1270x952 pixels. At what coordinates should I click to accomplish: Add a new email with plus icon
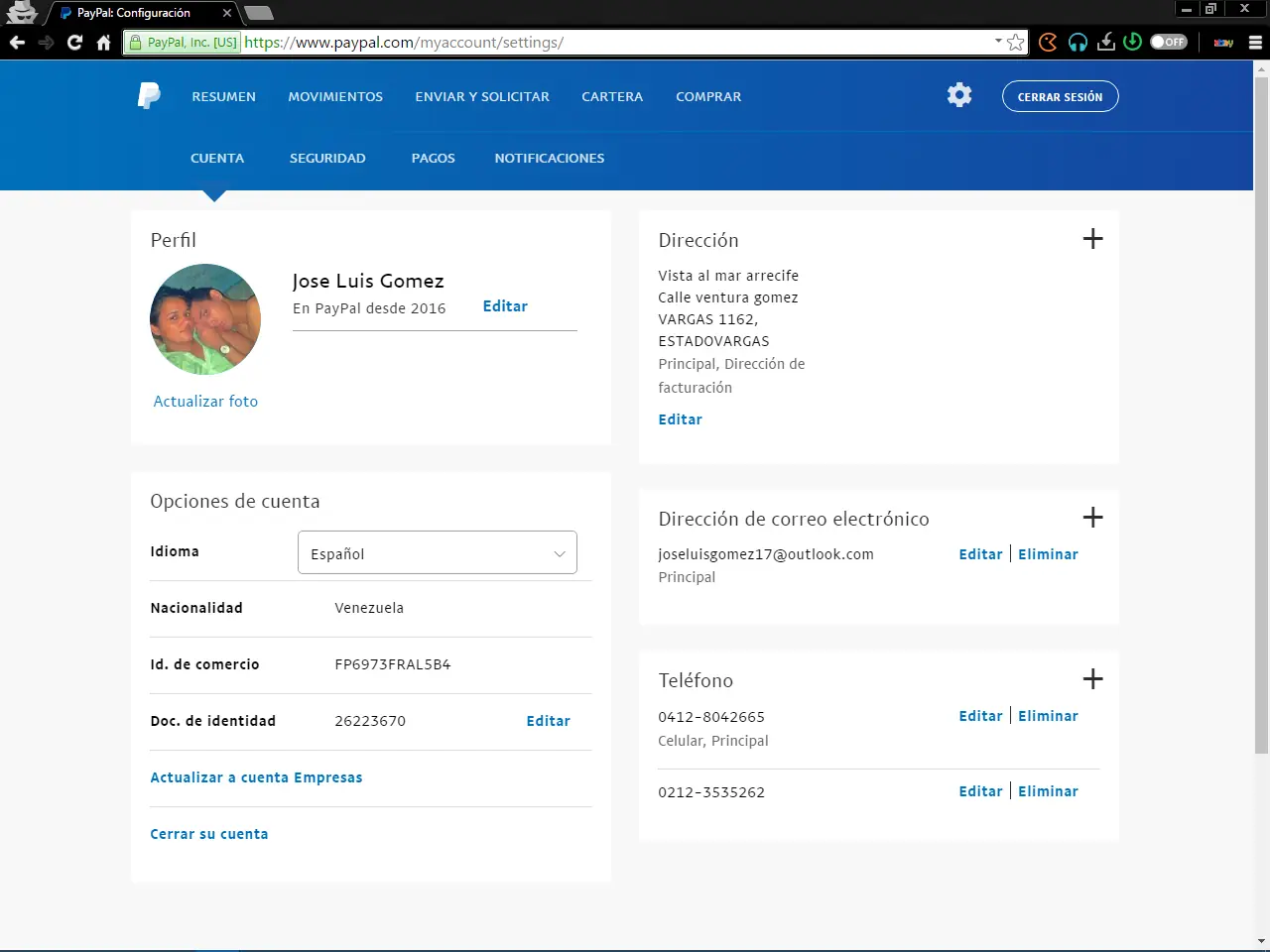pyautogui.click(x=1092, y=518)
